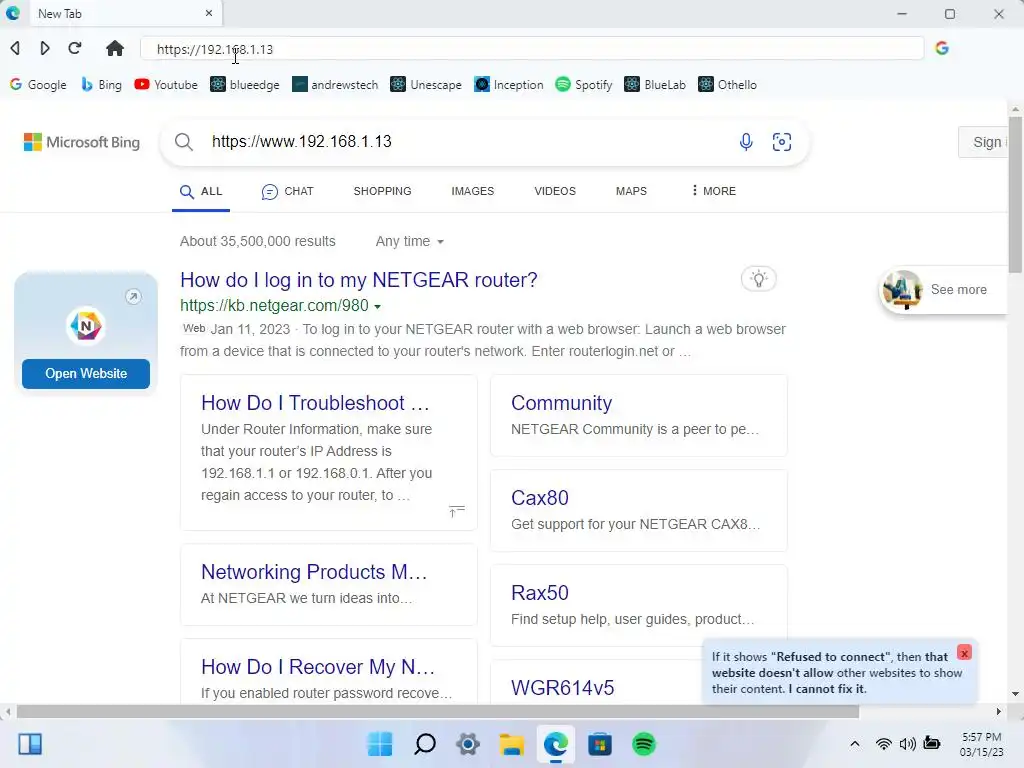
Task: Open the Spotify bookmark
Action: (x=584, y=84)
